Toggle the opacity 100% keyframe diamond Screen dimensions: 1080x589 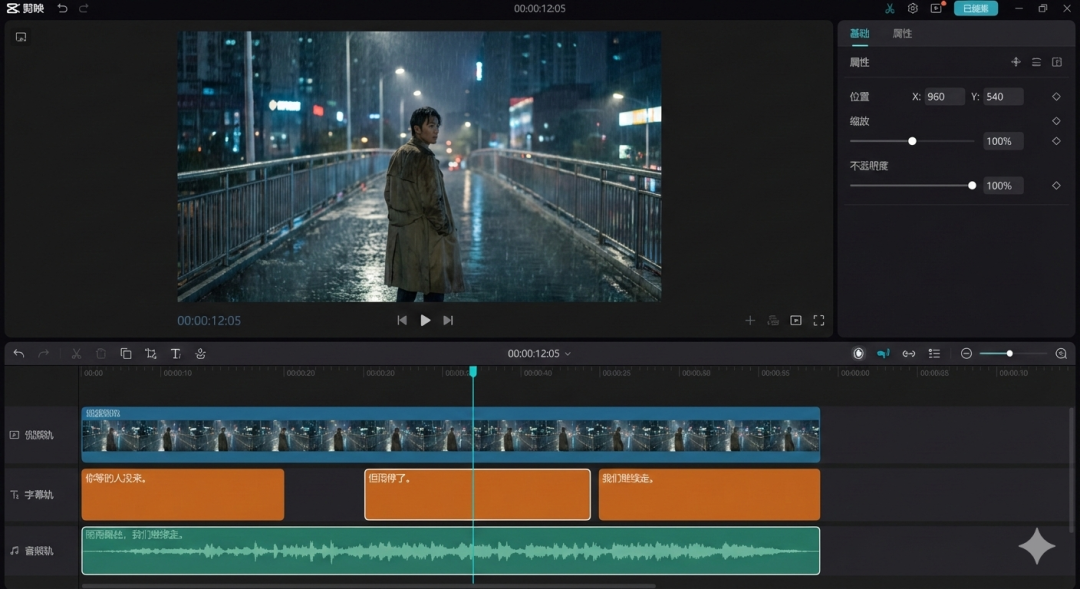pyautogui.click(x=1056, y=186)
